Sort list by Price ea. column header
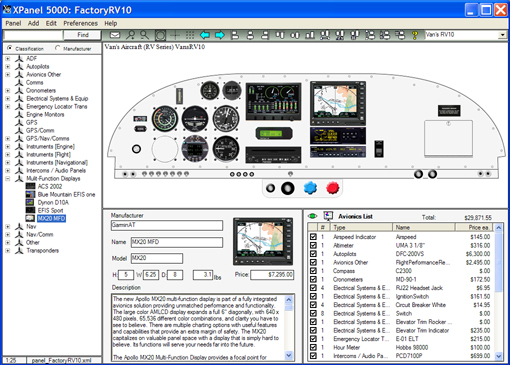 pyautogui.click(x=475, y=227)
